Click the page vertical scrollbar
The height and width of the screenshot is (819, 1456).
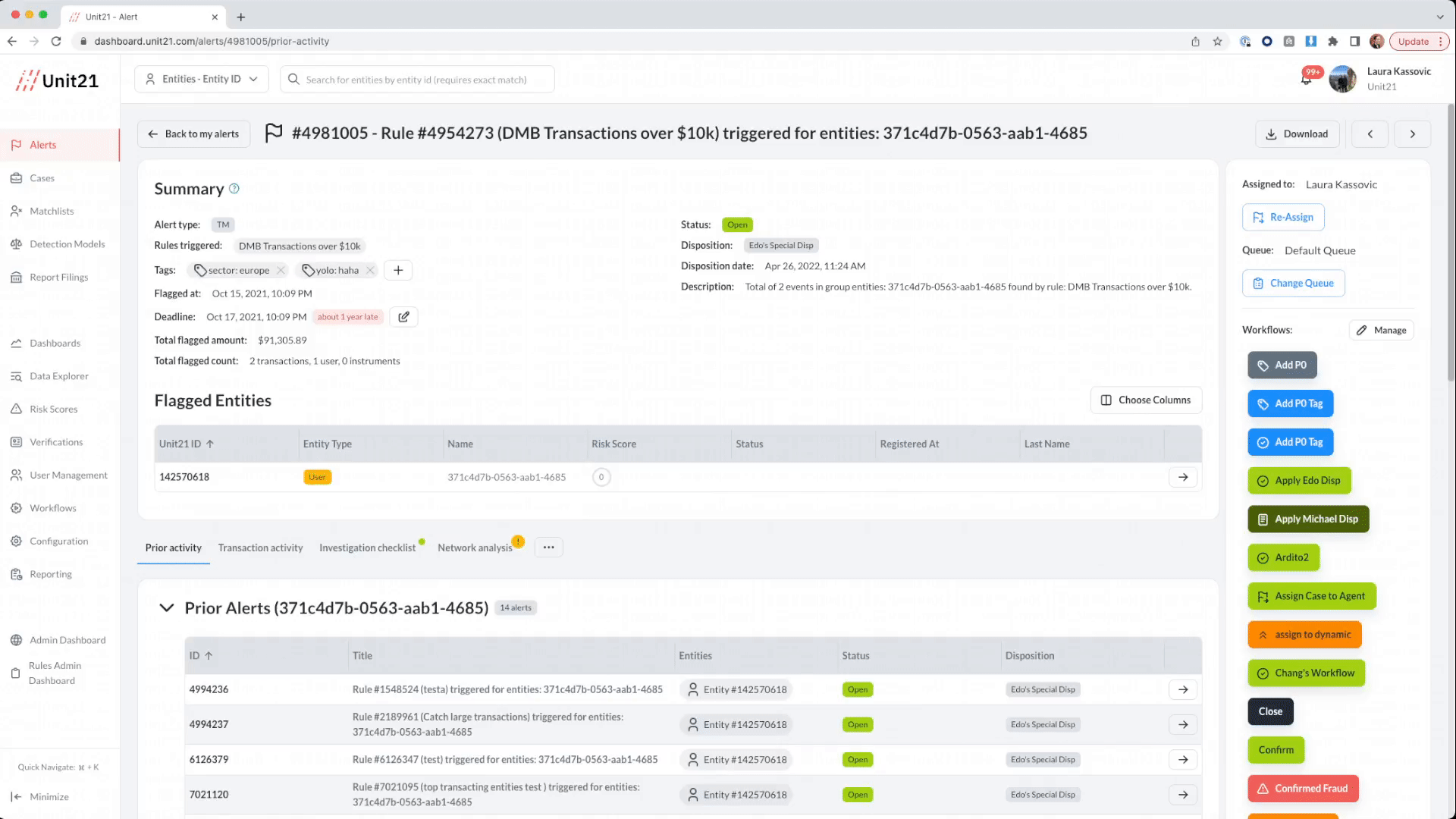coord(1451,243)
